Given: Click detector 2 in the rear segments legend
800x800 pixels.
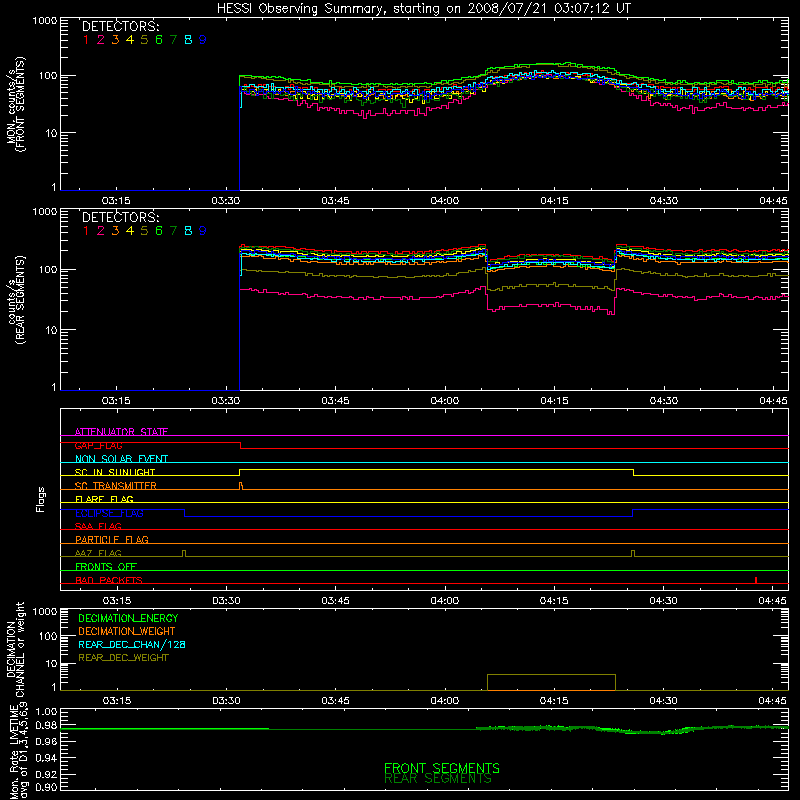Looking at the screenshot, I should pyautogui.click(x=101, y=231).
